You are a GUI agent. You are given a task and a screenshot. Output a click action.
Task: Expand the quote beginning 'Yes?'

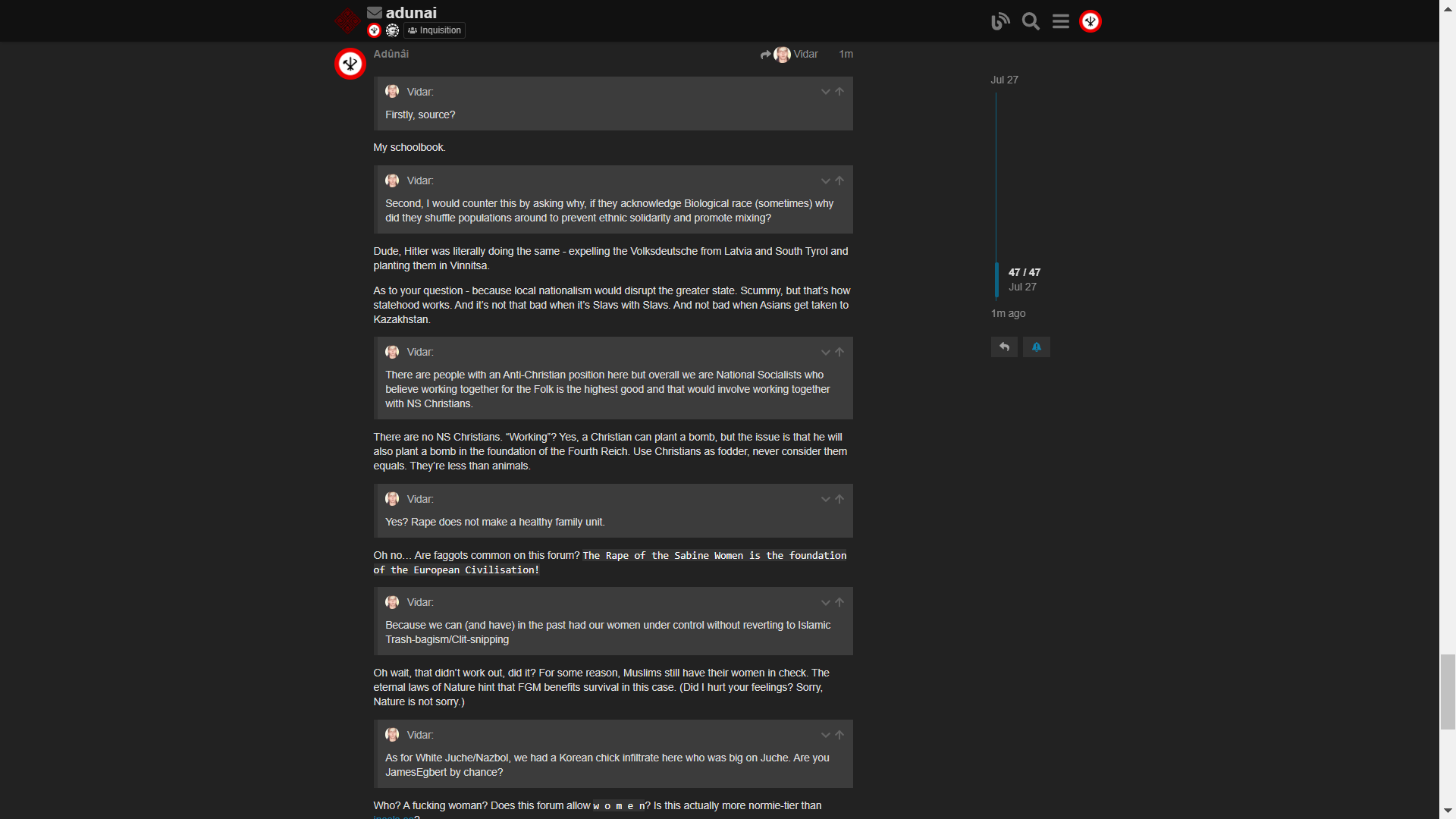[x=825, y=500]
